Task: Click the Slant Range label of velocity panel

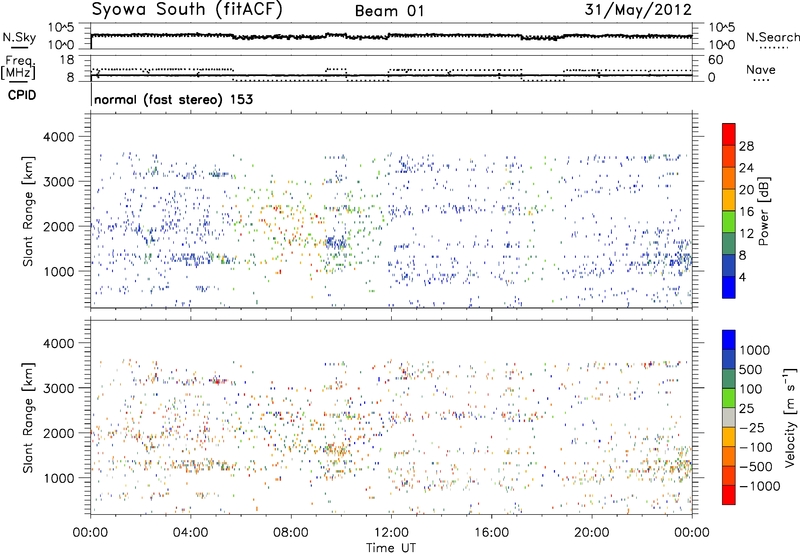Action: click(x=28, y=418)
